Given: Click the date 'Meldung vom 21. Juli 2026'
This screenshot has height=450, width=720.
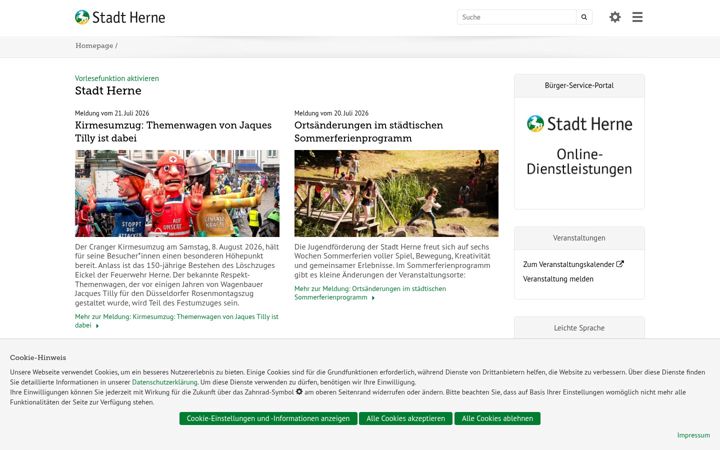Looking at the screenshot, I should [112, 113].
